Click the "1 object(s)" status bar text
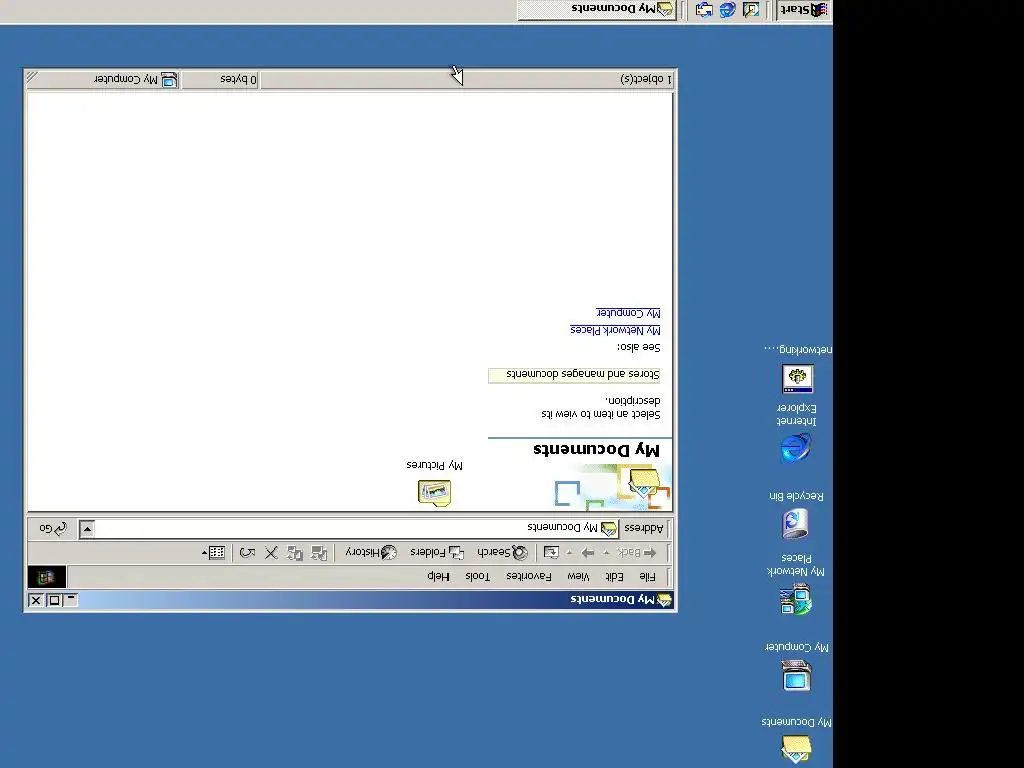The width and height of the screenshot is (1024, 768). pyautogui.click(x=646, y=79)
